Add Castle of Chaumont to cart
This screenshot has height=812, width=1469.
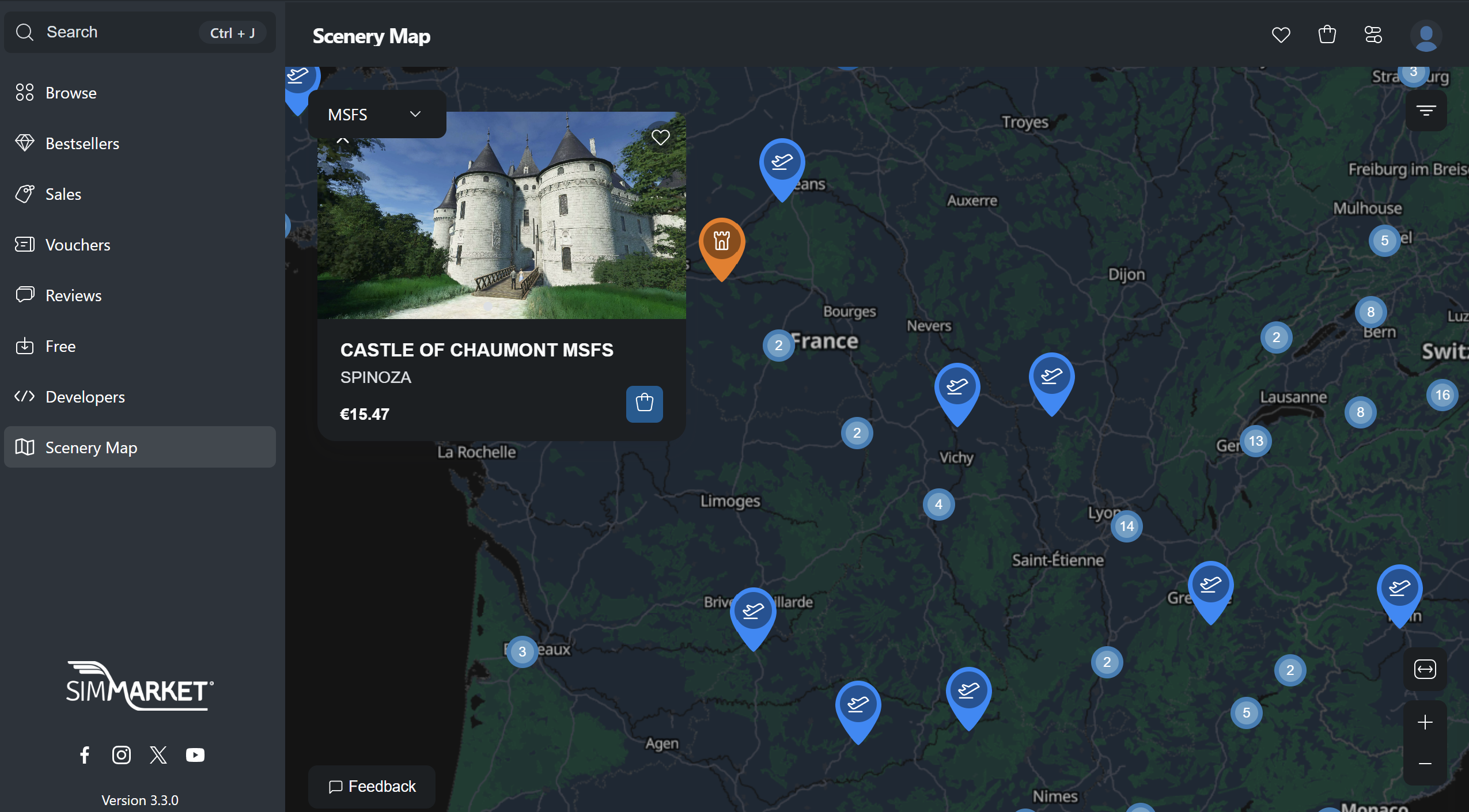pos(644,404)
